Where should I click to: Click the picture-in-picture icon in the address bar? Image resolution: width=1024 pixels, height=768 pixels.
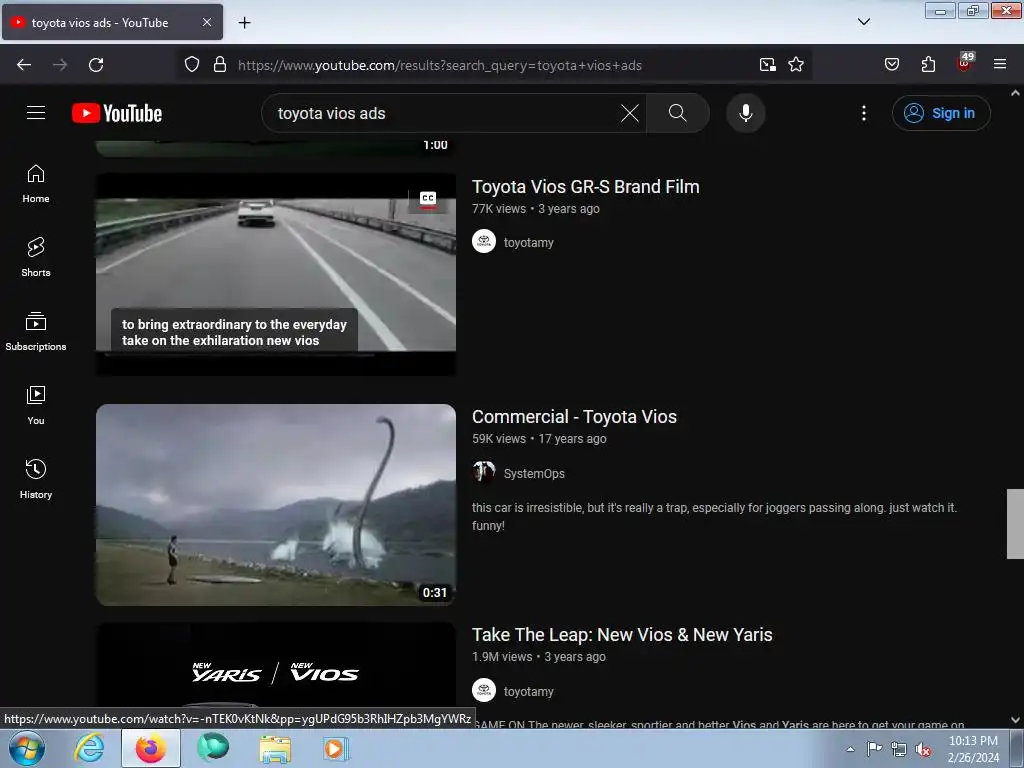pyautogui.click(x=767, y=65)
